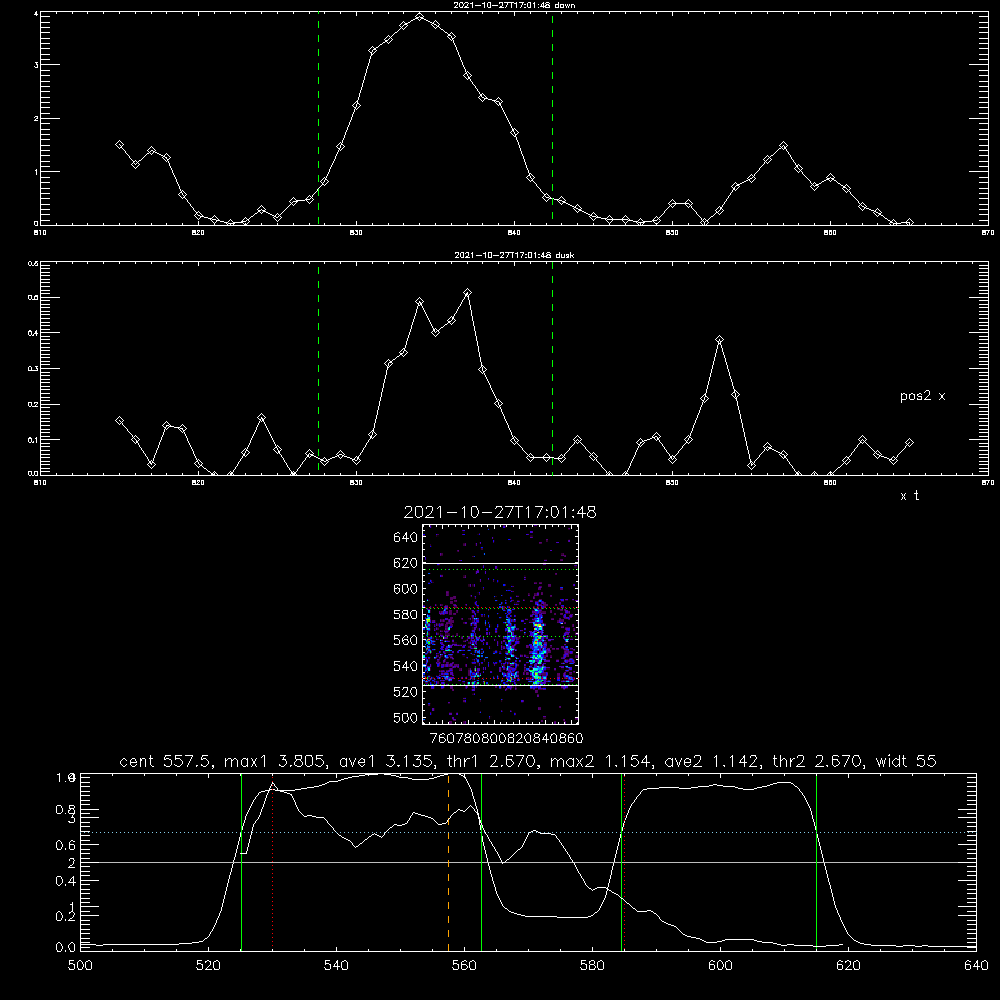Click the "540" label on bottom plot x-axis

pos(336,966)
